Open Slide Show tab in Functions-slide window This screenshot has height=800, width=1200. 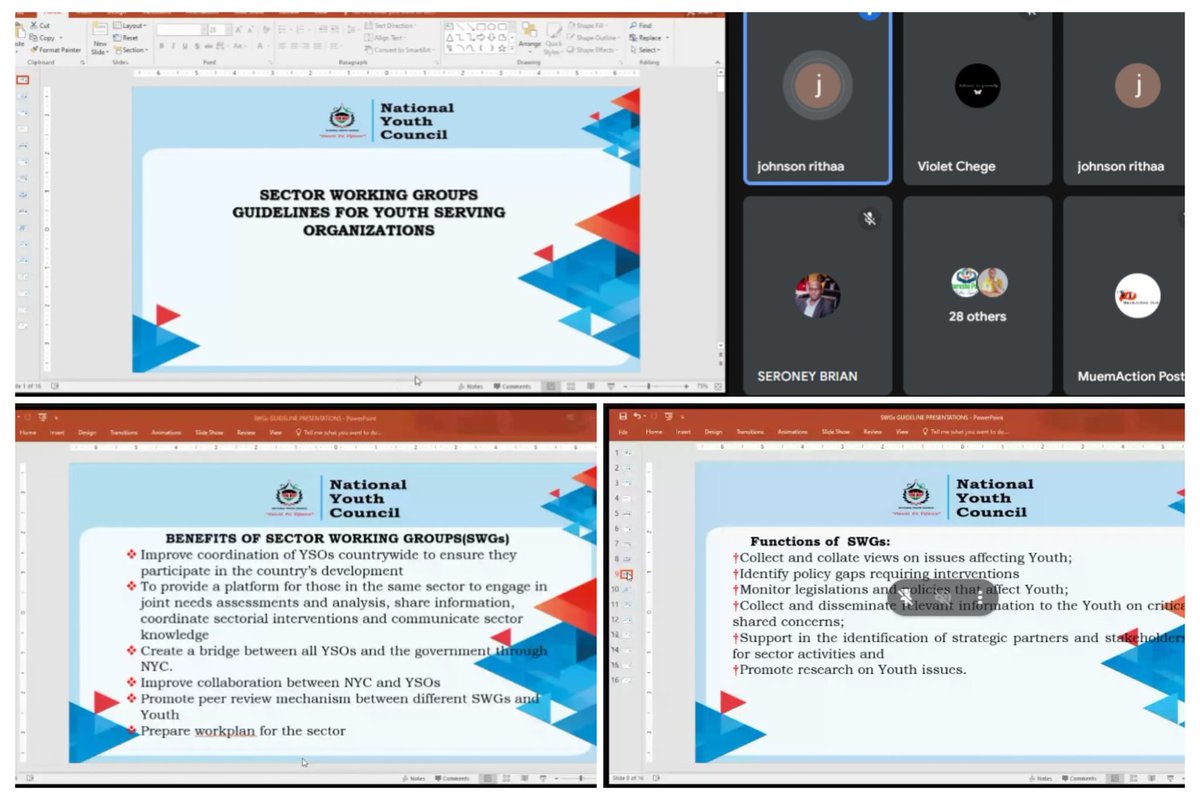[835, 432]
